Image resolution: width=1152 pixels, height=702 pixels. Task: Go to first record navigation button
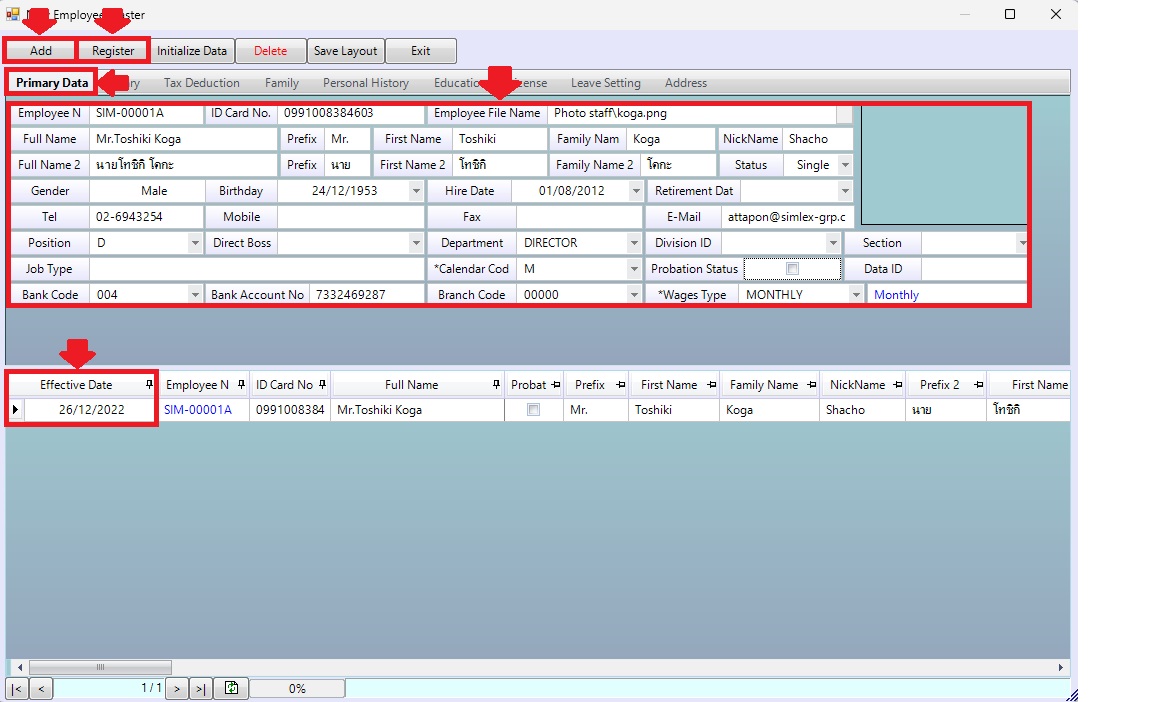click(x=17, y=688)
